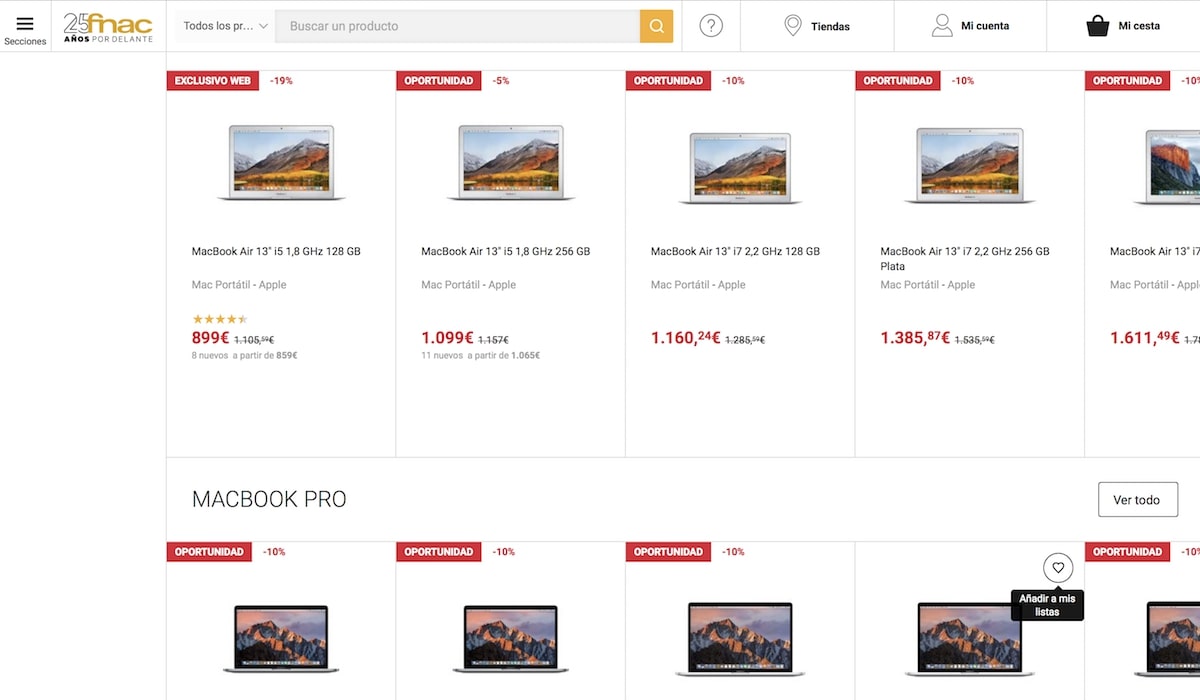Open the Mi cesta shopping basket icon
1200x700 pixels.
click(x=1098, y=26)
